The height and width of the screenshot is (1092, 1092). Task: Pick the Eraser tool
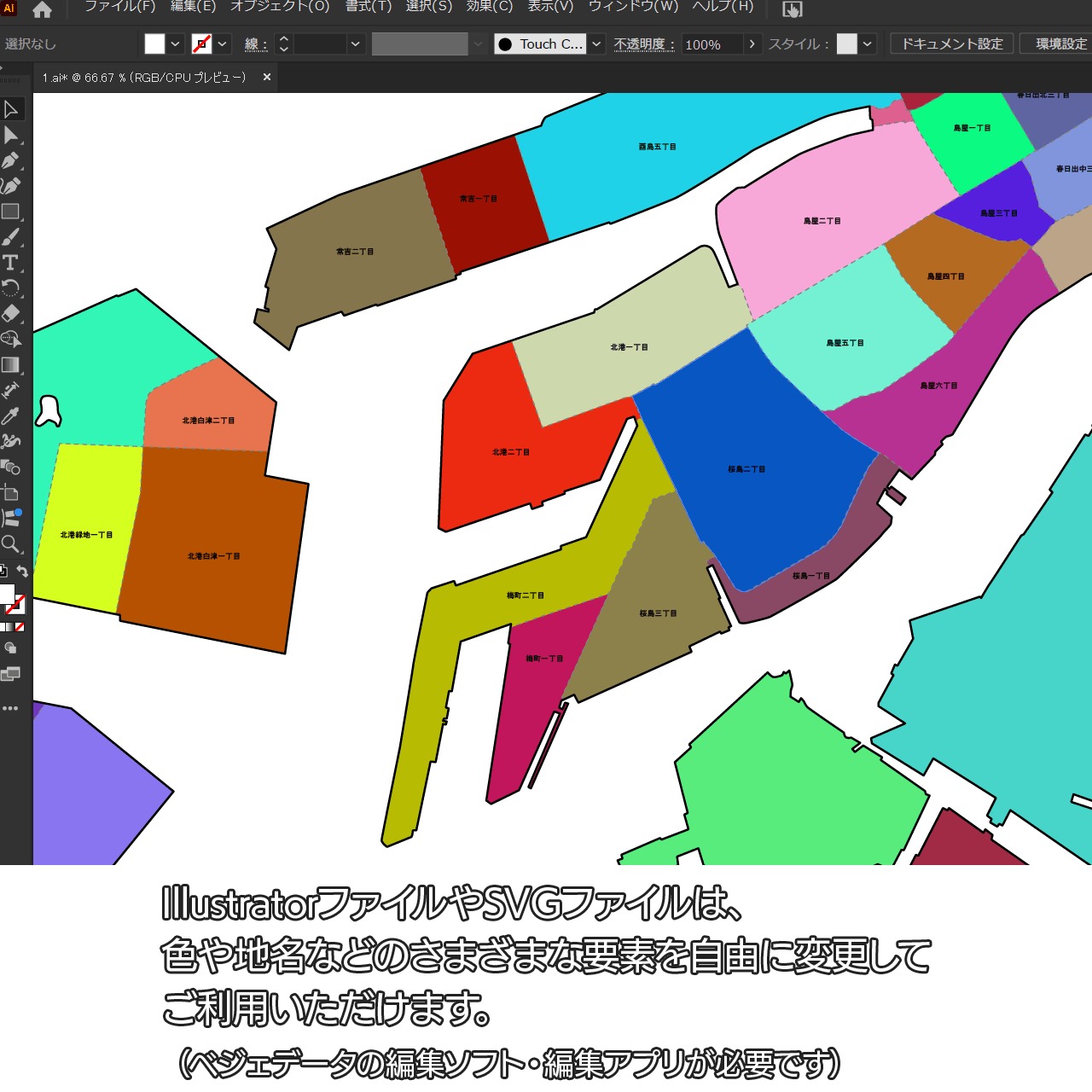point(10,313)
